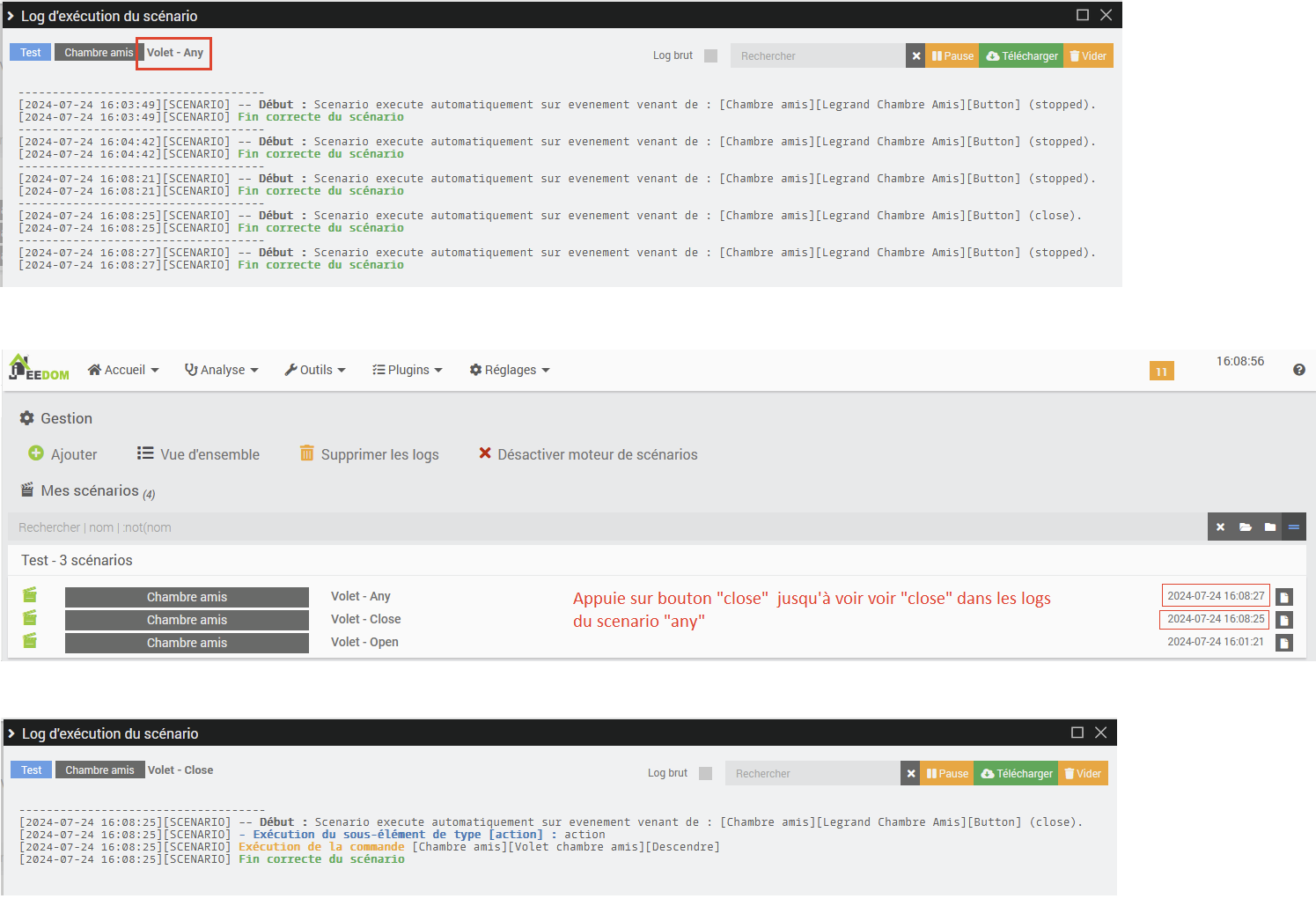Expand the Analyse dropdown menu
The width and height of the screenshot is (1316, 906).
point(221,370)
